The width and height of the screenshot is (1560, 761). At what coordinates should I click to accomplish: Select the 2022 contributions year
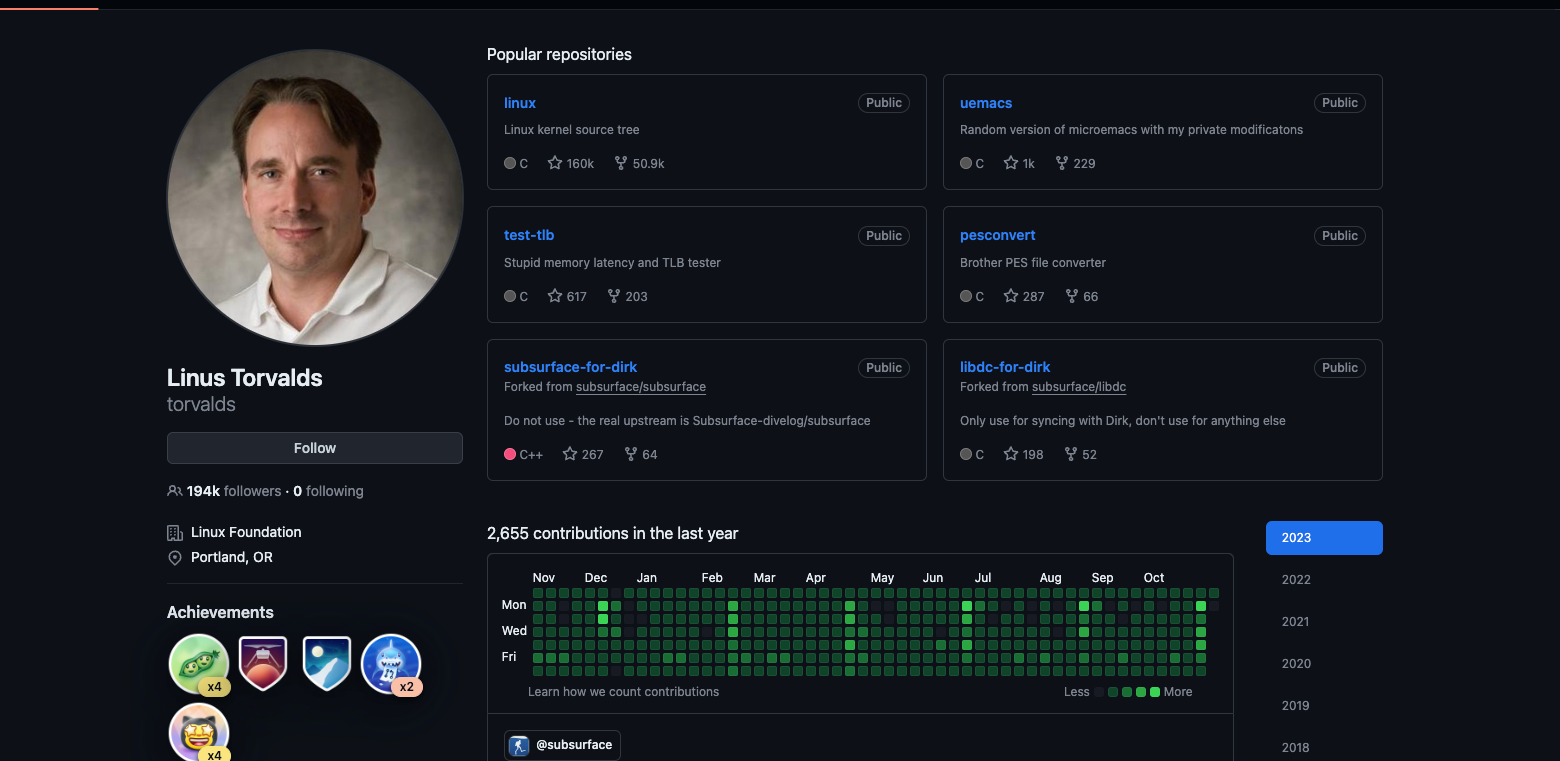coord(1296,580)
